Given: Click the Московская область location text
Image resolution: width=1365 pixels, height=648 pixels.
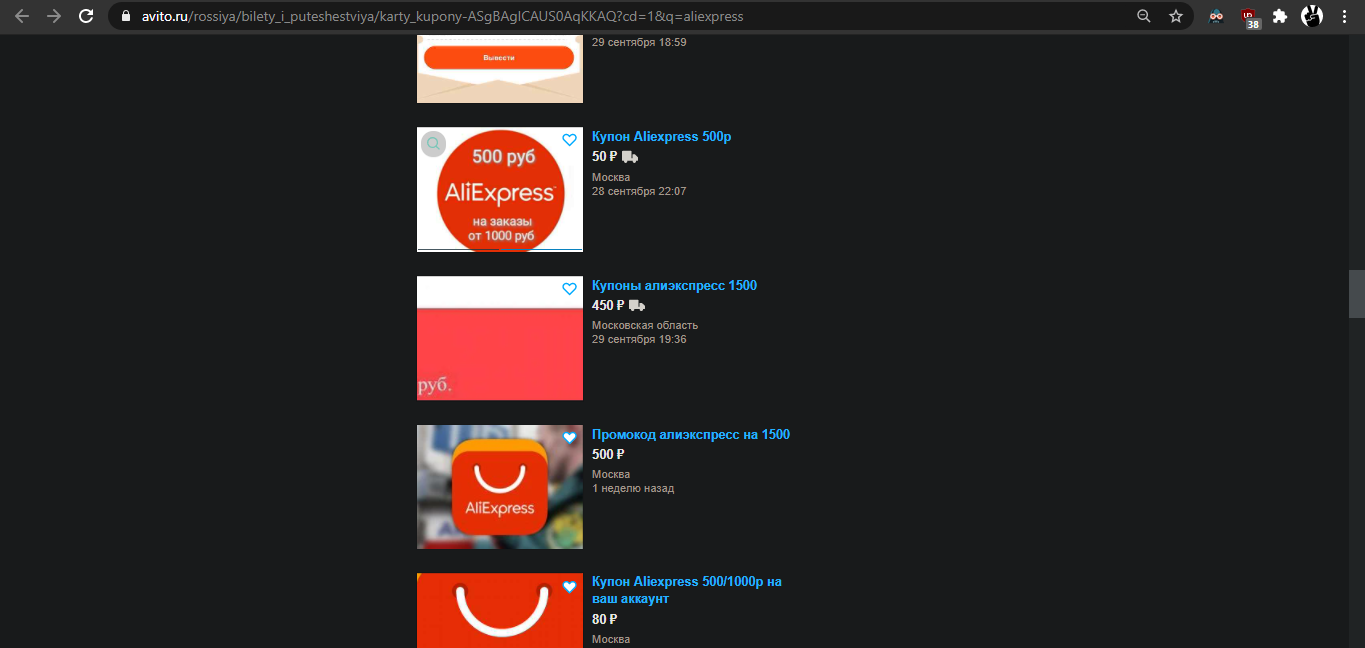Looking at the screenshot, I should coord(645,325).
